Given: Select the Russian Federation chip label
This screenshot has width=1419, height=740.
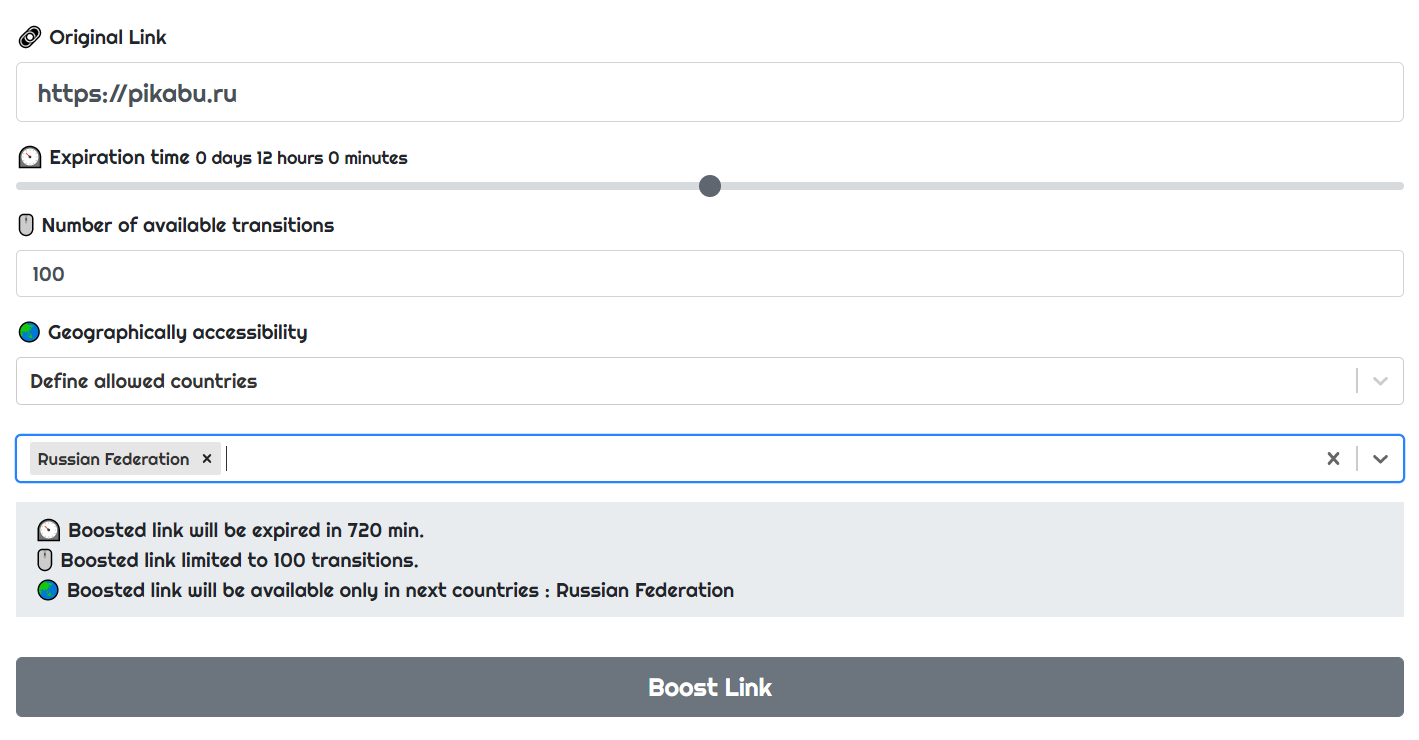Looking at the screenshot, I should pos(113,458).
